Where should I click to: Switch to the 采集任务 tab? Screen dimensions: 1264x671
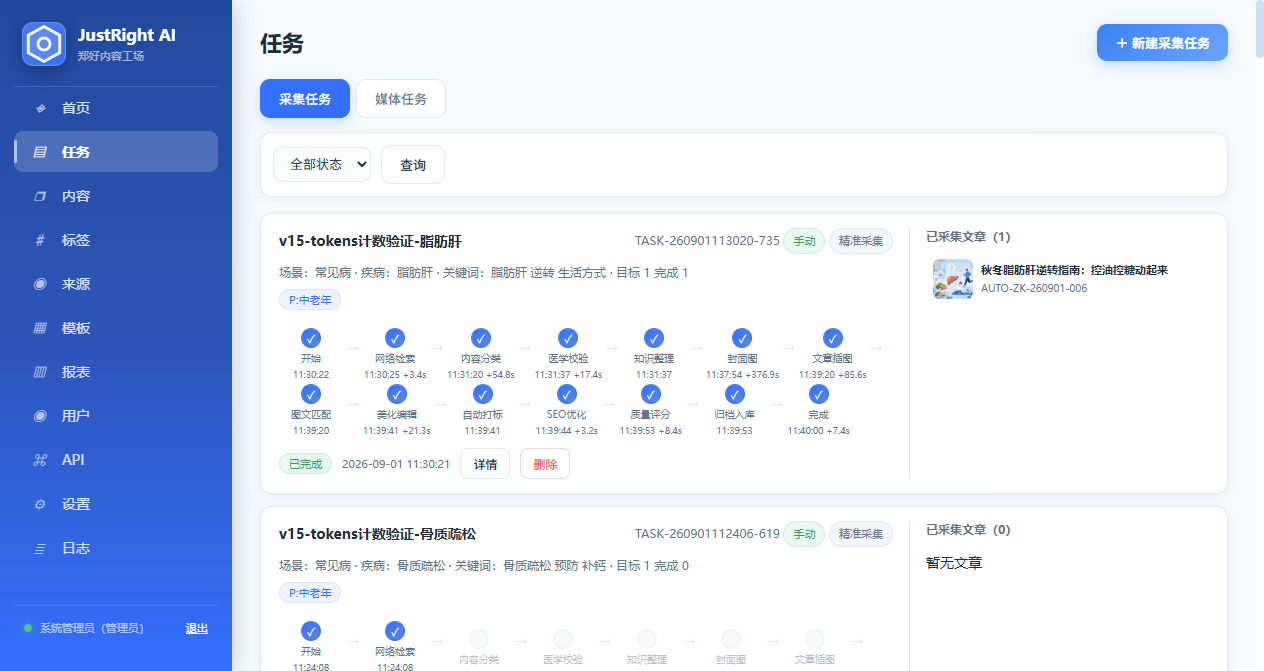pyautogui.click(x=305, y=99)
